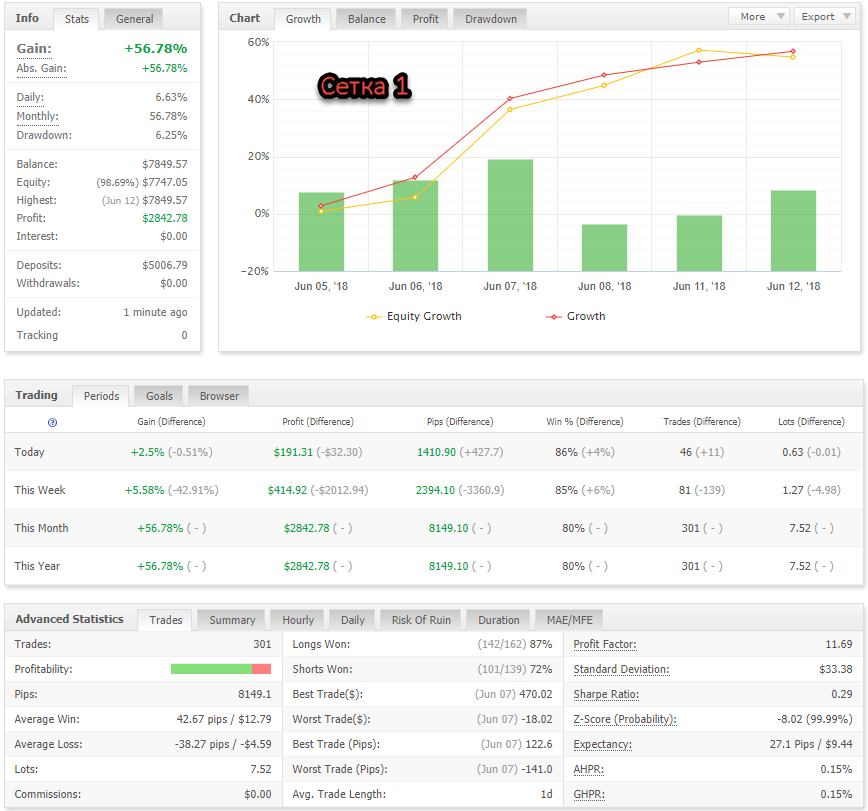
Task: Click the Updated 1 minute ago text
Action: coord(155,312)
